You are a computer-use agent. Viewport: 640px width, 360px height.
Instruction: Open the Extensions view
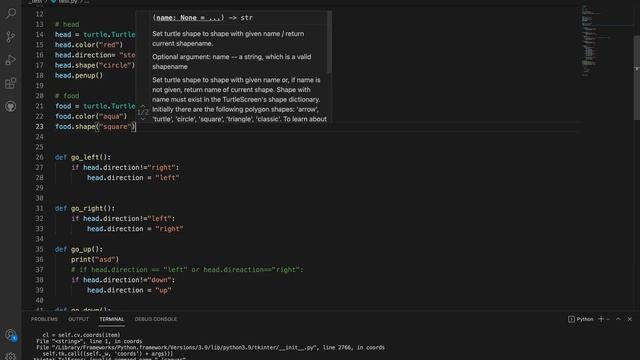point(11,83)
